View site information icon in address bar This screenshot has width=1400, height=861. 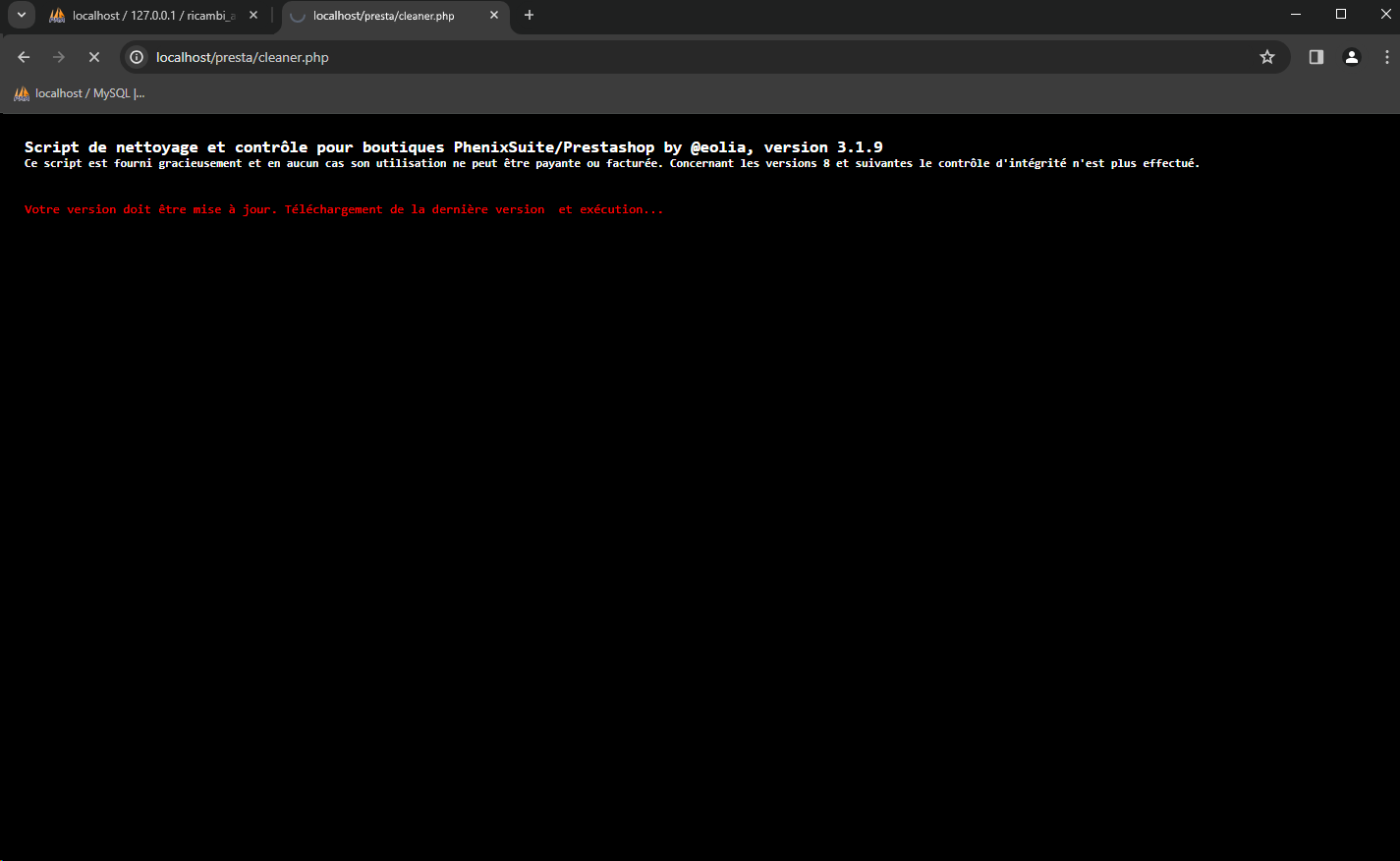pyautogui.click(x=137, y=57)
